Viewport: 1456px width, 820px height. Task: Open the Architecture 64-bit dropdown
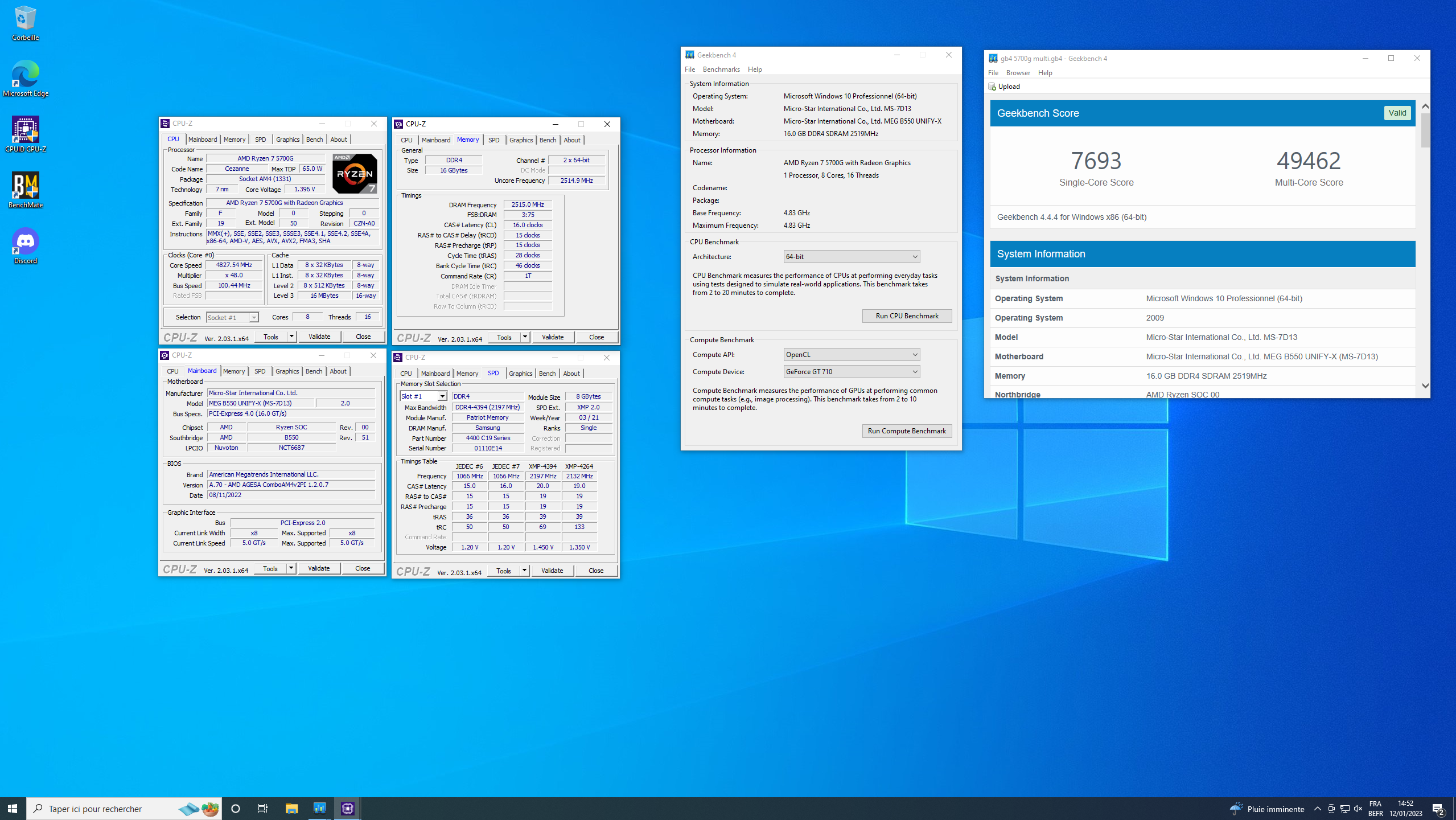click(852, 257)
